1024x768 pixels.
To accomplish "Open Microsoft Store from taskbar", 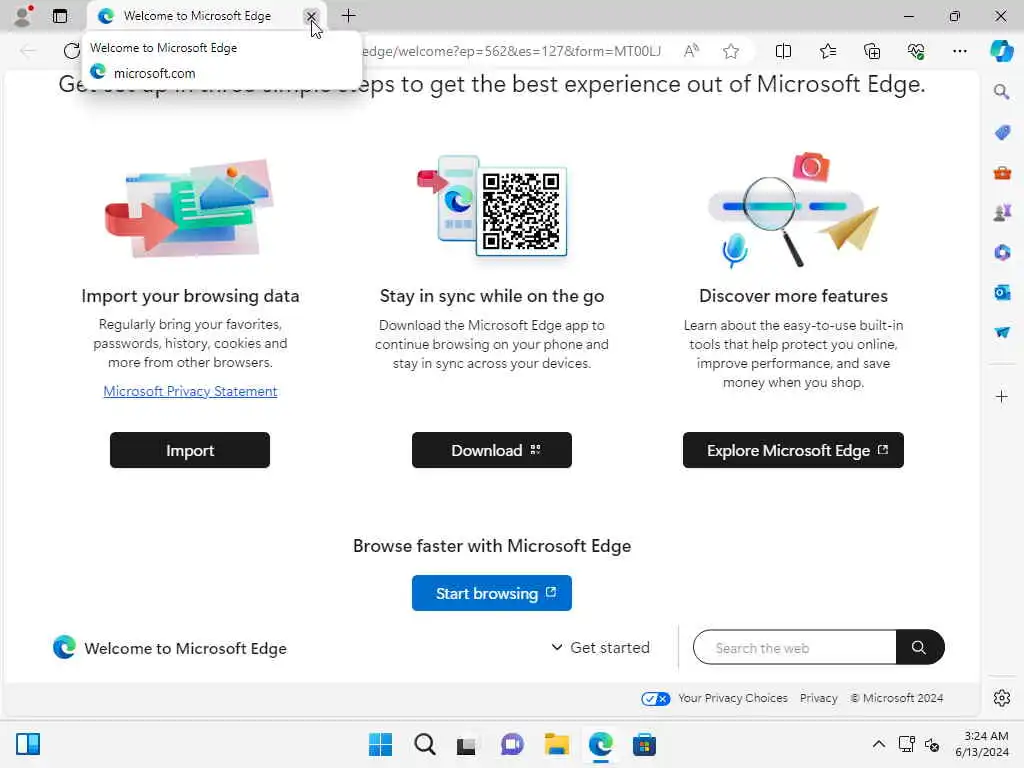I will 644,744.
